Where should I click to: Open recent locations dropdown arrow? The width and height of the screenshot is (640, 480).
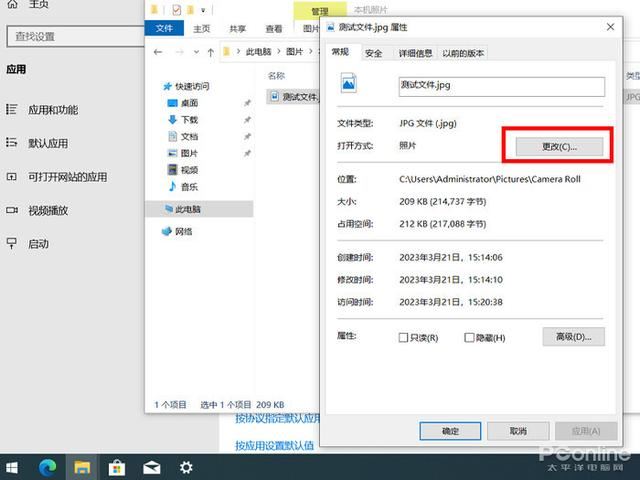(x=196, y=52)
